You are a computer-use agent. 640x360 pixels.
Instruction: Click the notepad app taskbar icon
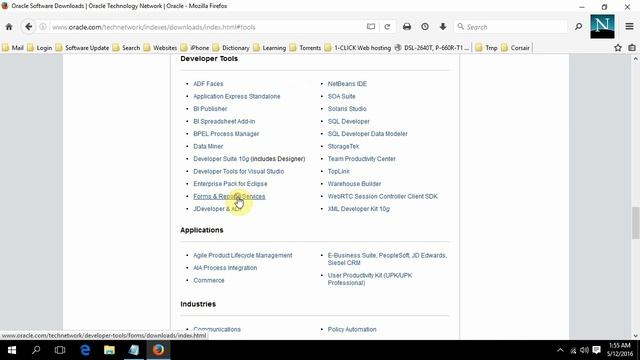pyautogui.click(x=134, y=350)
